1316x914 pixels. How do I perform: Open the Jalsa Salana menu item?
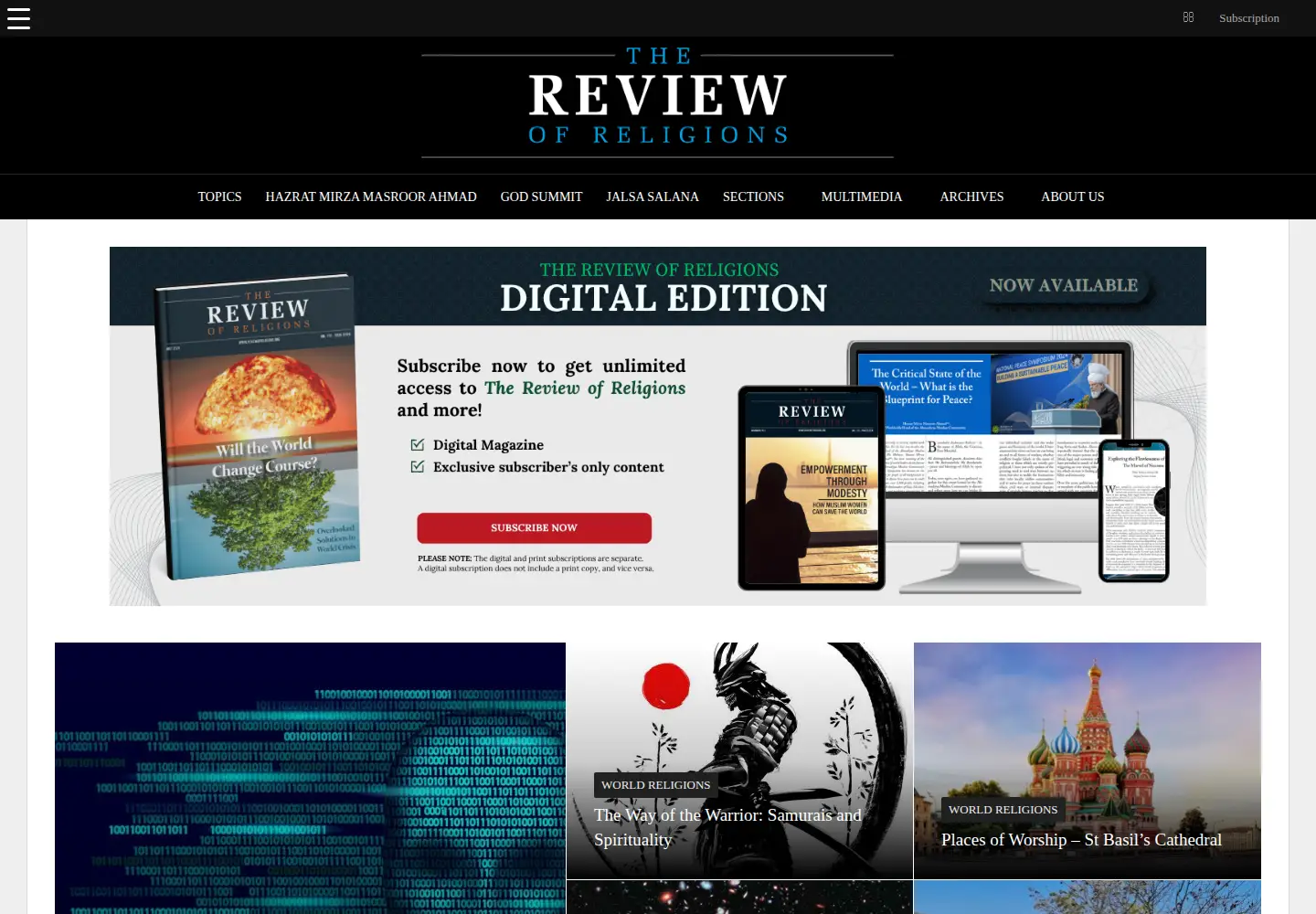coord(653,197)
